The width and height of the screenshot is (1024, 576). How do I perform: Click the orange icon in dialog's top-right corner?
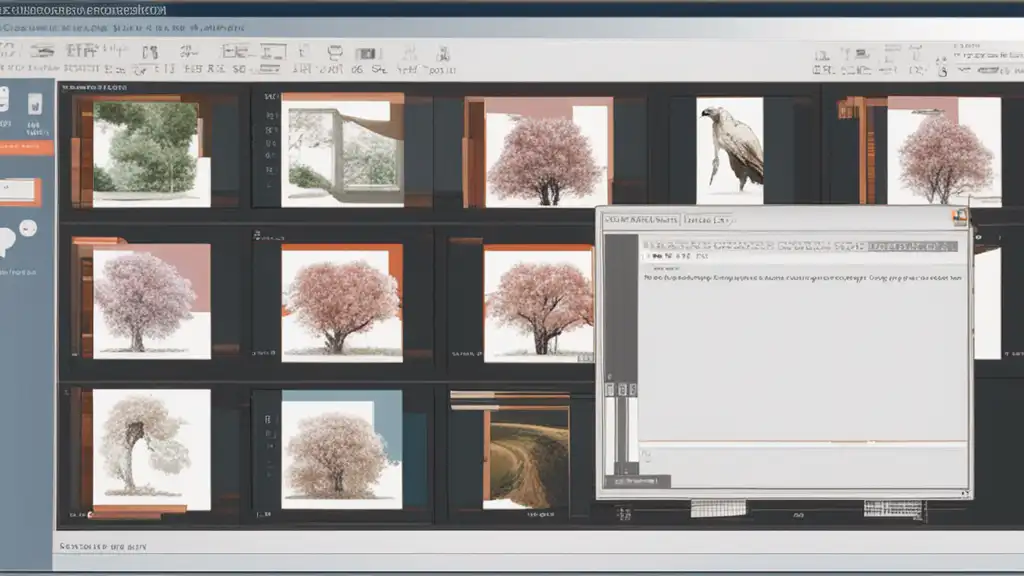[960, 217]
